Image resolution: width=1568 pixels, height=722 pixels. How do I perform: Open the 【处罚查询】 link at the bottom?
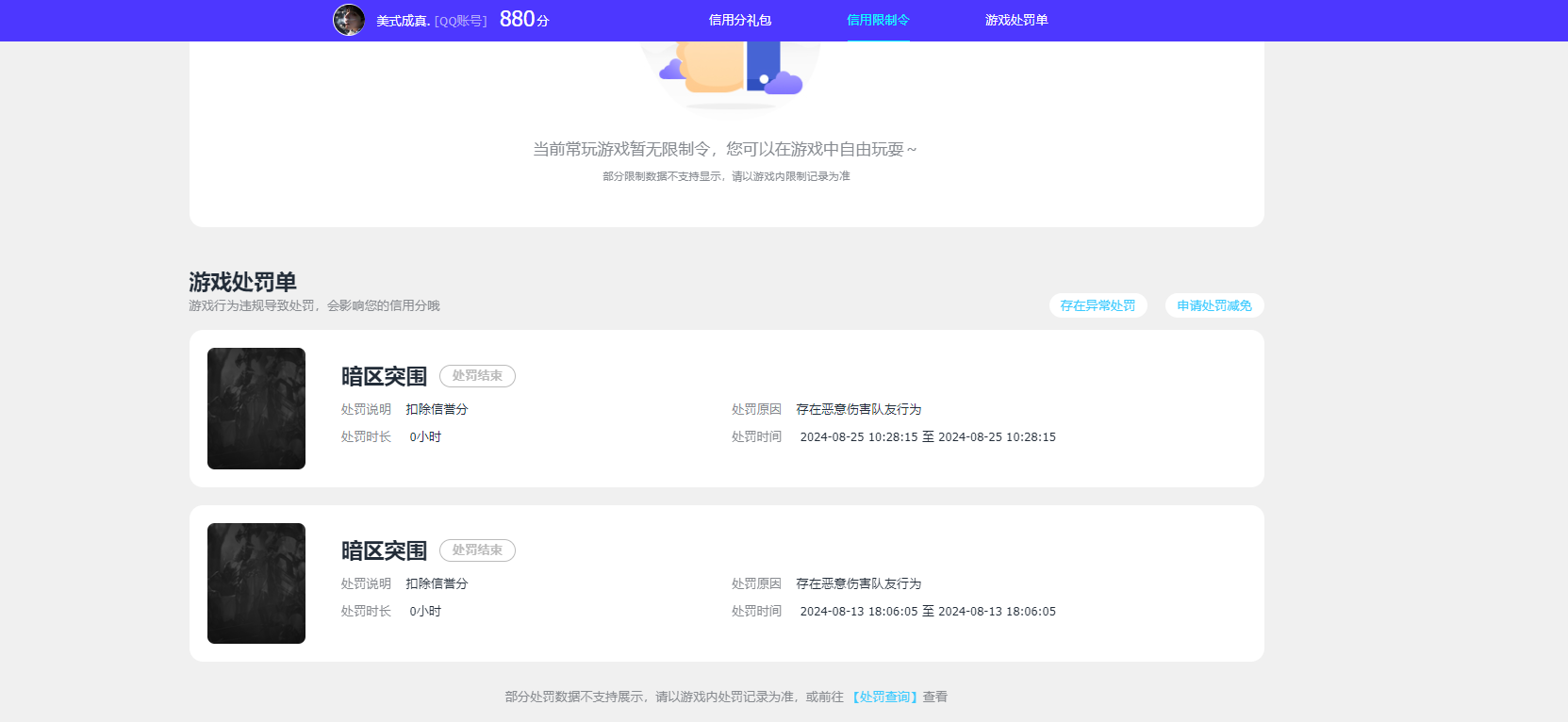pyautogui.click(x=884, y=697)
